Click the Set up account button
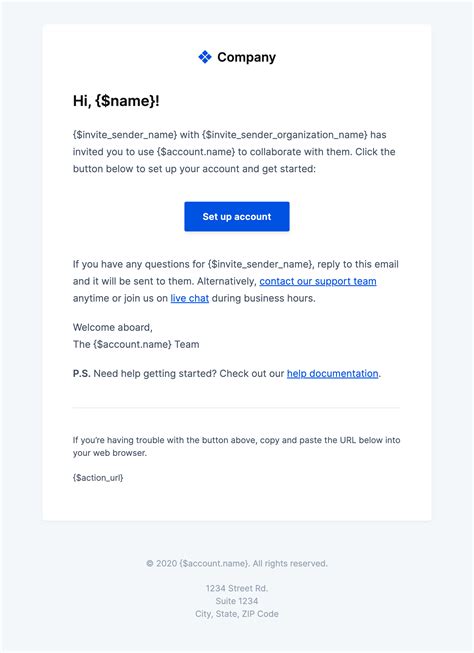 point(237,217)
